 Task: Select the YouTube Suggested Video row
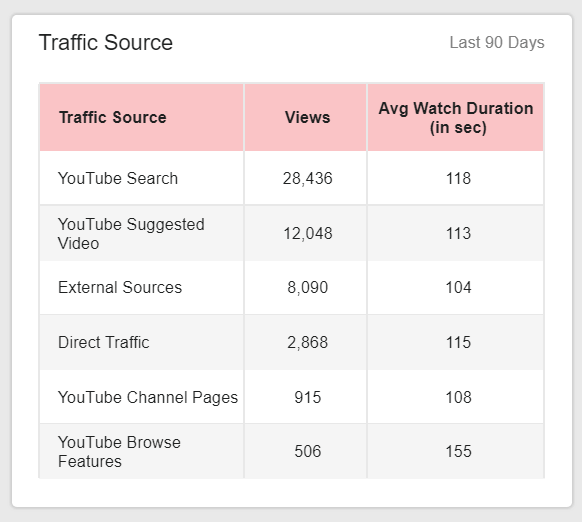click(x=291, y=233)
